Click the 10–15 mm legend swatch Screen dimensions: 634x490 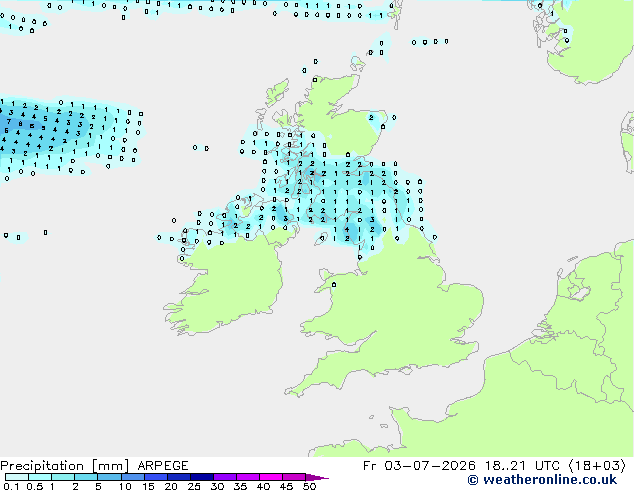(132, 477)
